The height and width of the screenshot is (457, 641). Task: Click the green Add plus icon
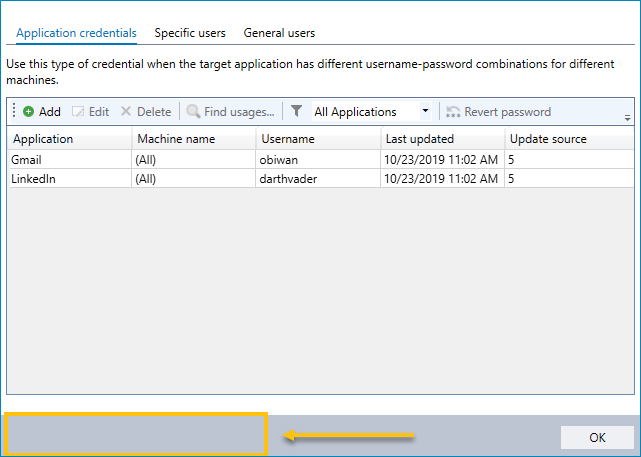28,111
